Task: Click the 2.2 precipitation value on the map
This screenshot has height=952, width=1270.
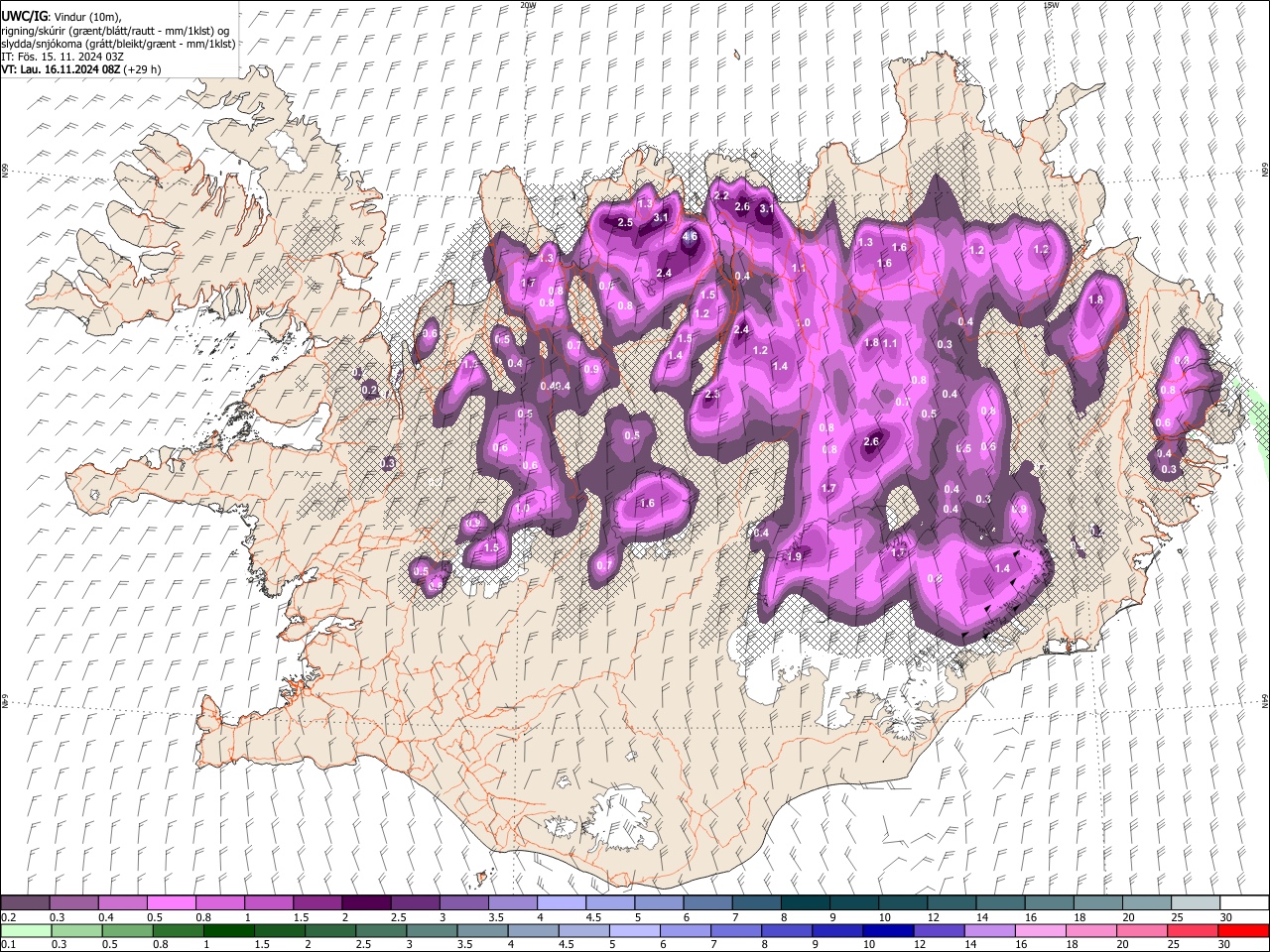Action: 721,196
